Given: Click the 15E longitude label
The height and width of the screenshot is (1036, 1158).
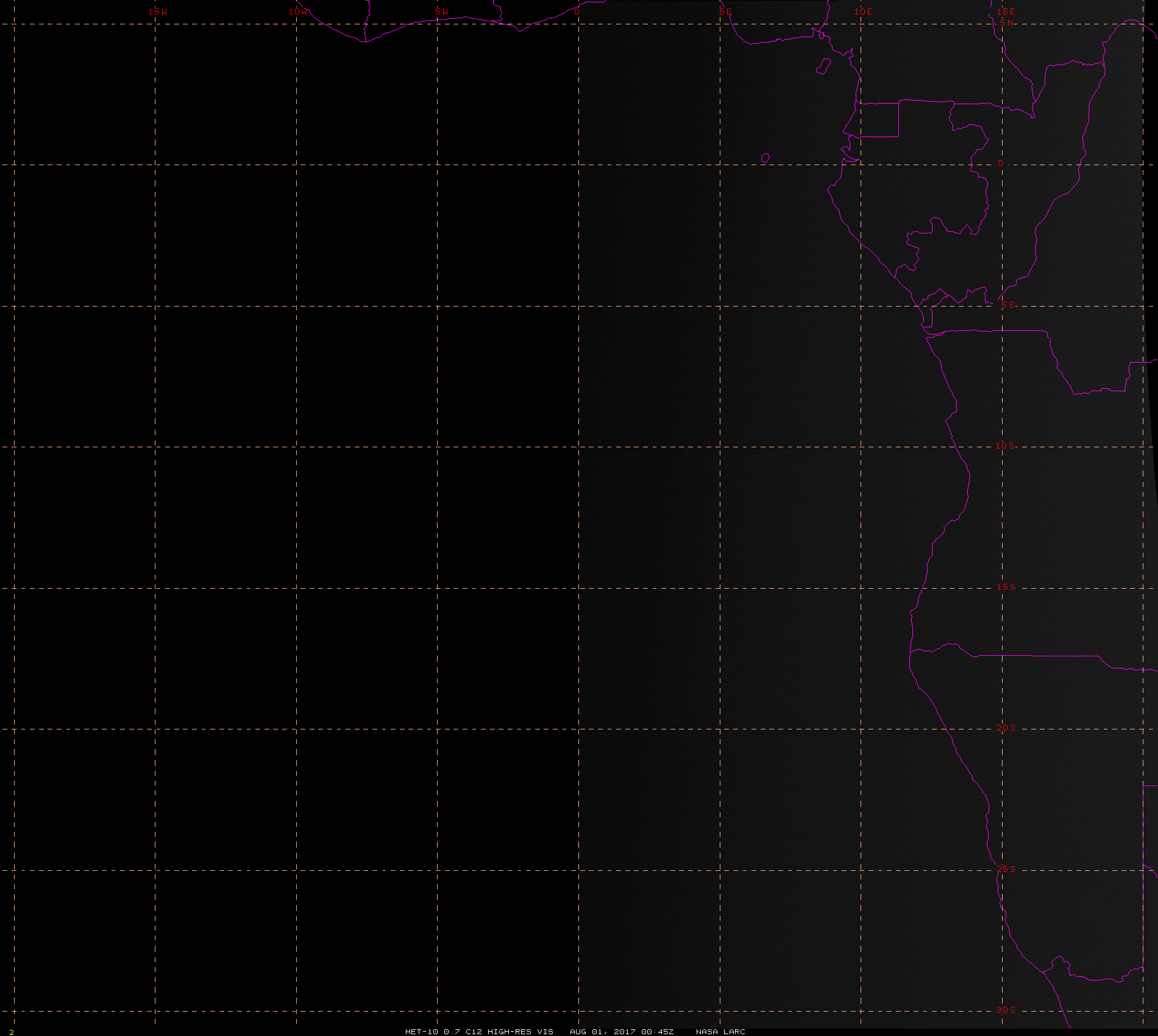Looking at the screenshot, I should click(1006, 12).
